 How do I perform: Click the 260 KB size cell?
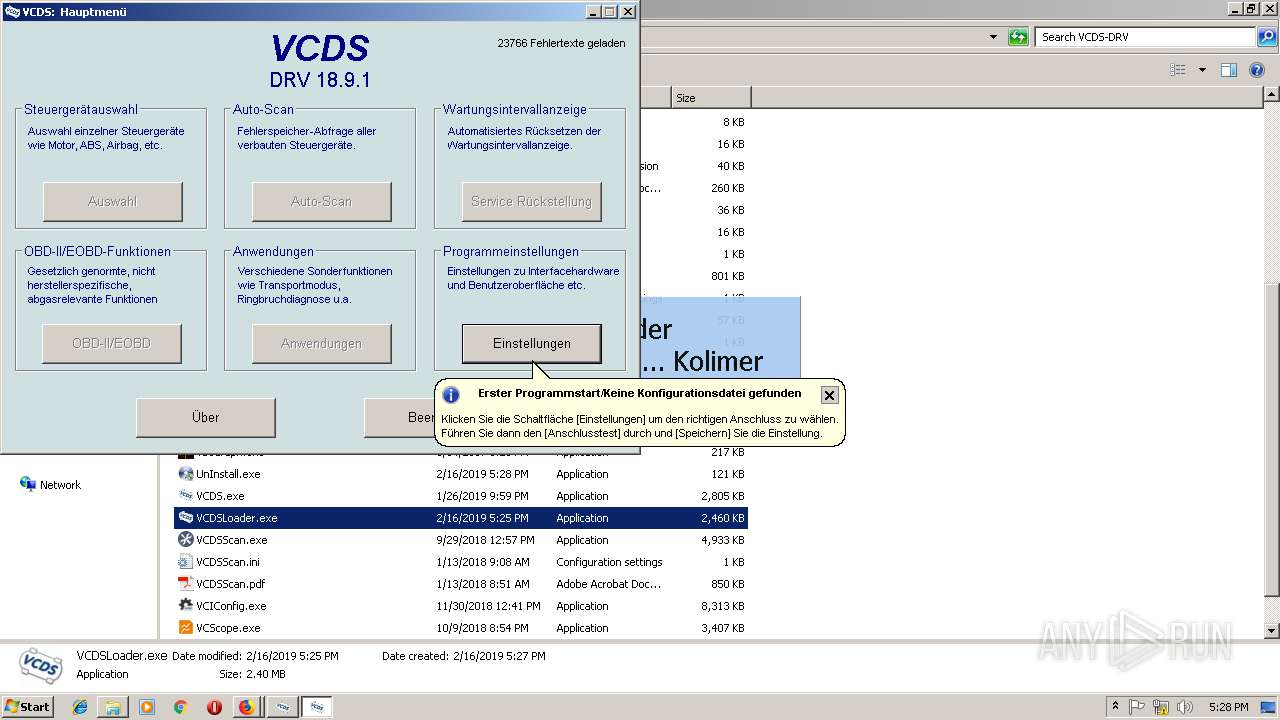pos(727,188)
